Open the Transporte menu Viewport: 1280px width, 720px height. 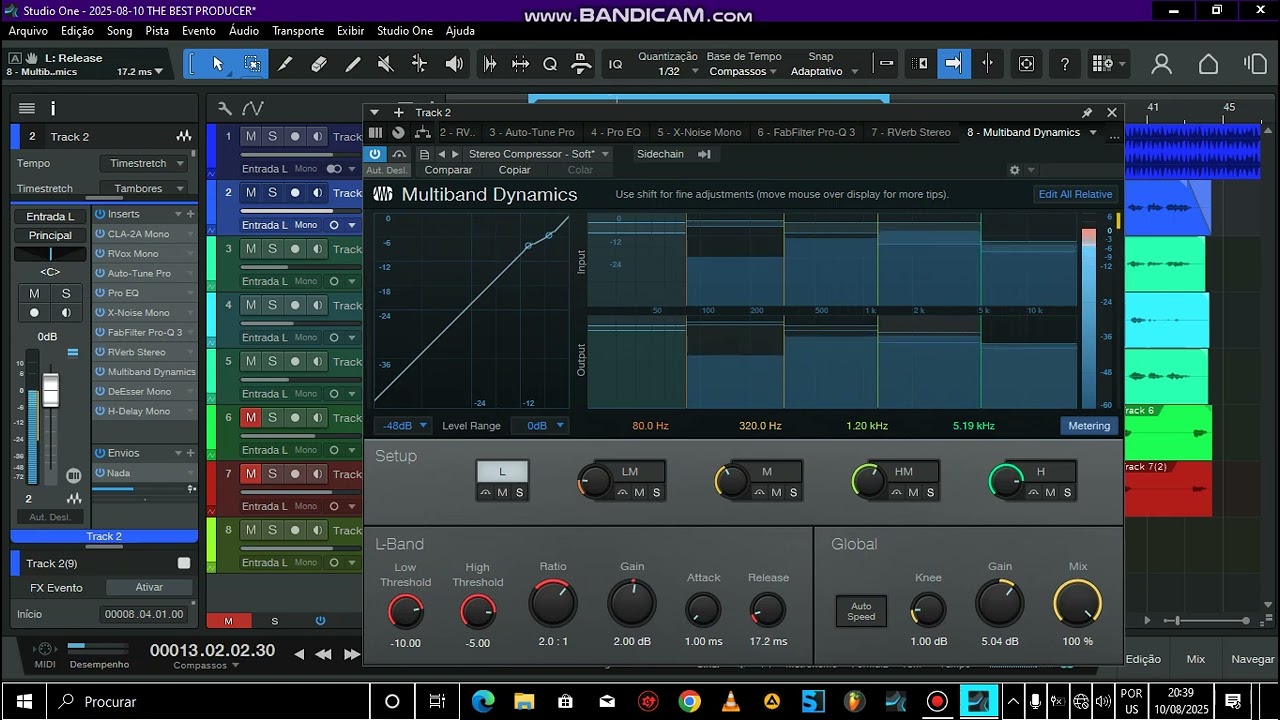click(x=298, y=31)
